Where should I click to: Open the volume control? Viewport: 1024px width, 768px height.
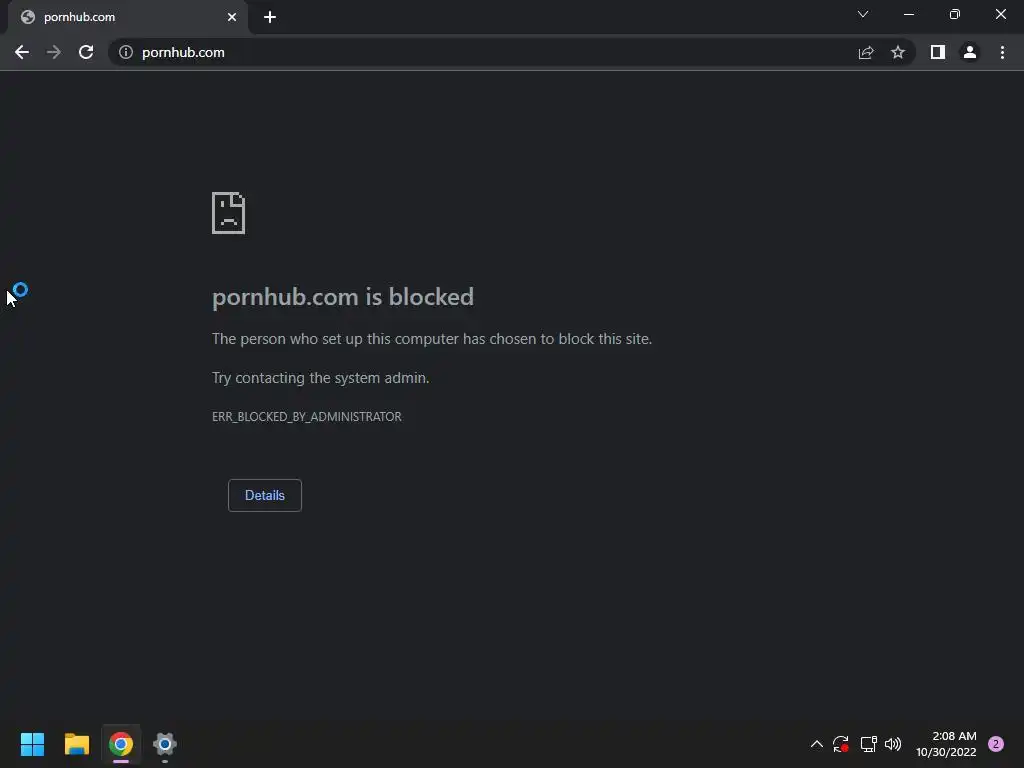(893, 744)
